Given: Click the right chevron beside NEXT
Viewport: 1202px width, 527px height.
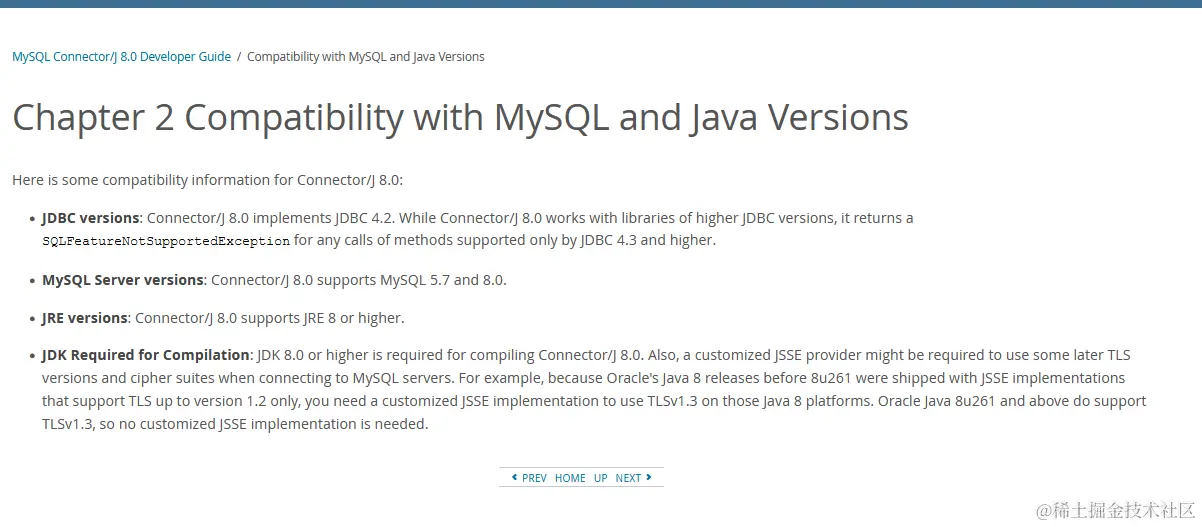Looking at the screenshot, I should (649, 477).
